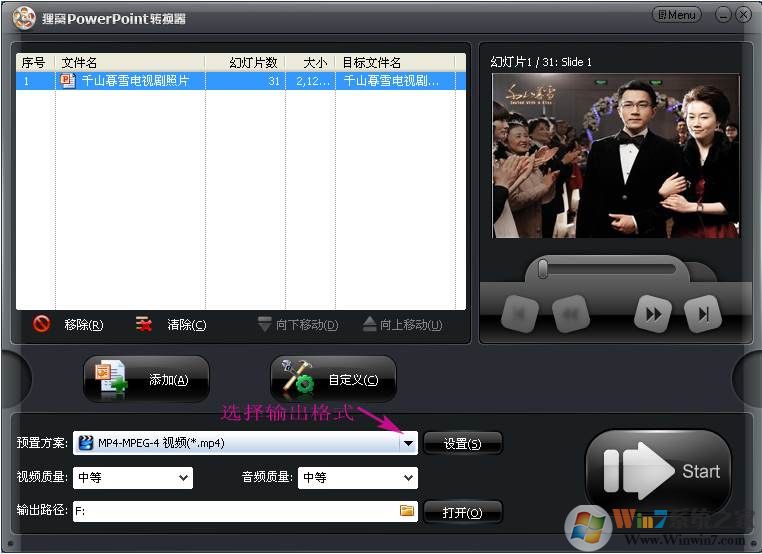
Task: Click the rewind playback button
Action: click(x=570, y=314)
